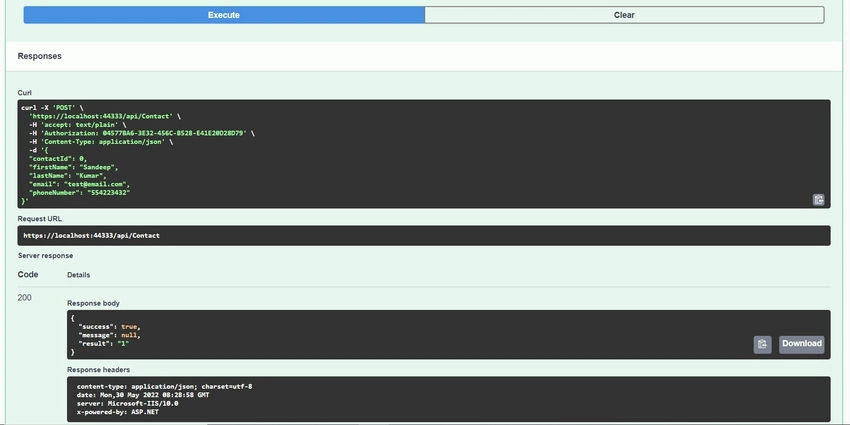Click the "firstName": "Sandeep" line
This screenshot has height=425, width=850.
[x=74, y=167]
